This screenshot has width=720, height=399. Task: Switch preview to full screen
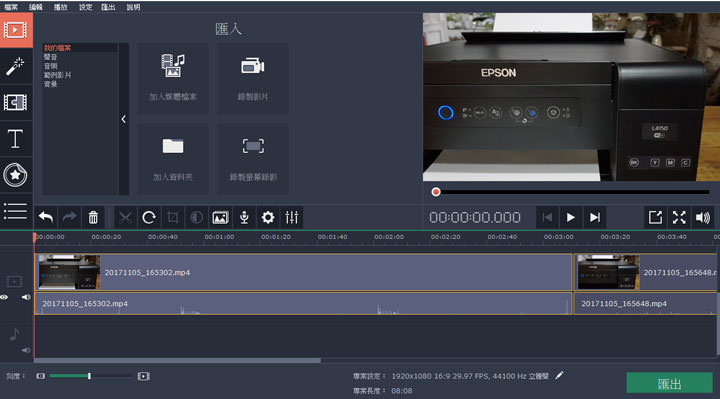(679, 217)
